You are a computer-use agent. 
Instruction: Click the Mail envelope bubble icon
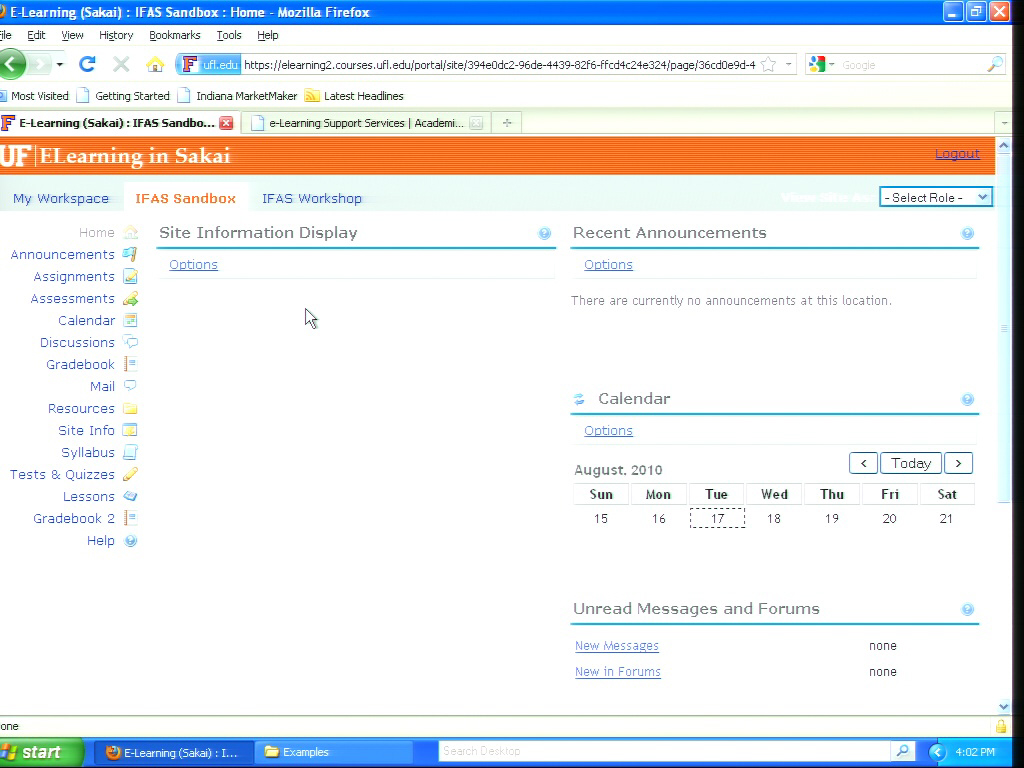coord(130,386)
